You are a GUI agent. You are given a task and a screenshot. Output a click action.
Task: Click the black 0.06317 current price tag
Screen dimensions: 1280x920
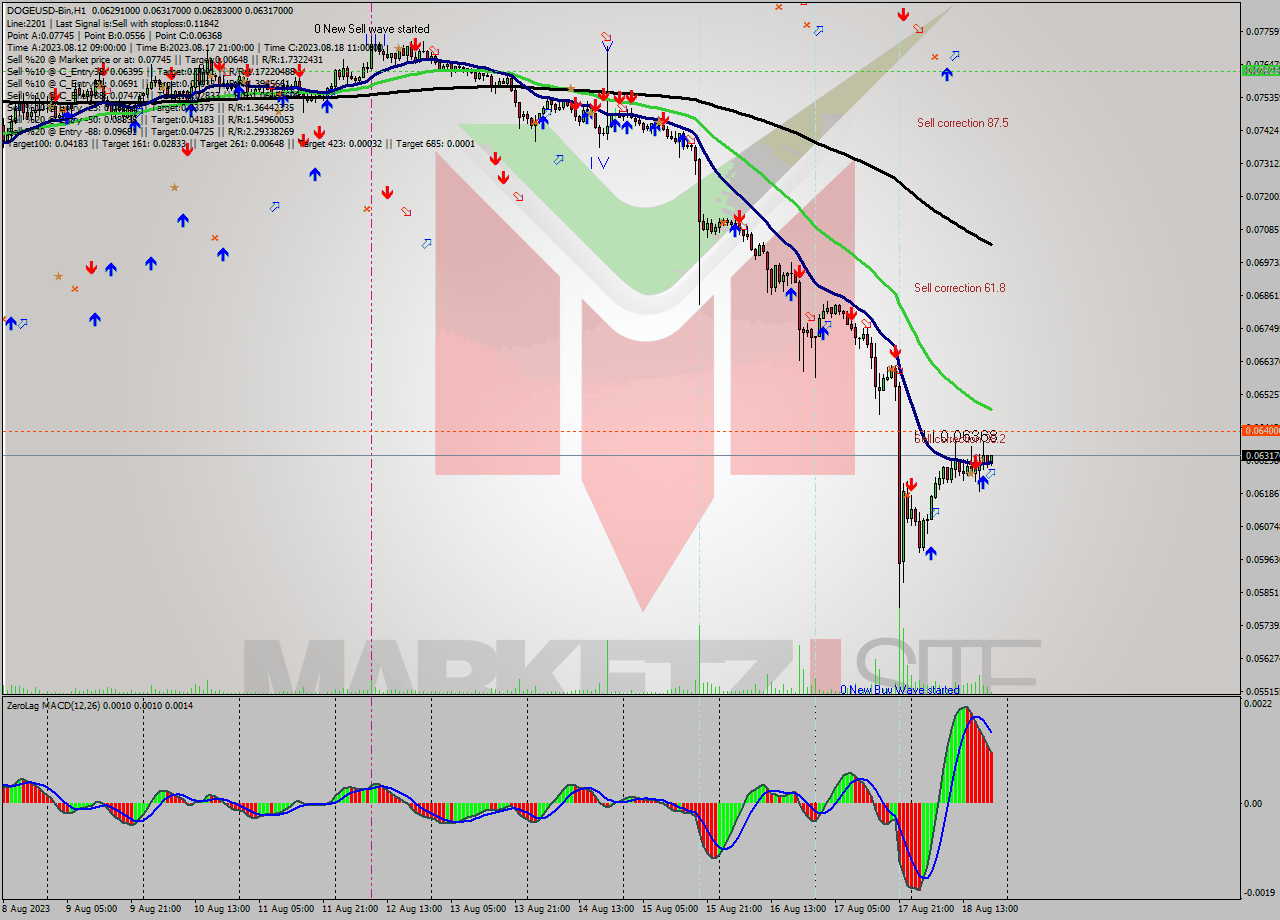tap(1259, 455)
